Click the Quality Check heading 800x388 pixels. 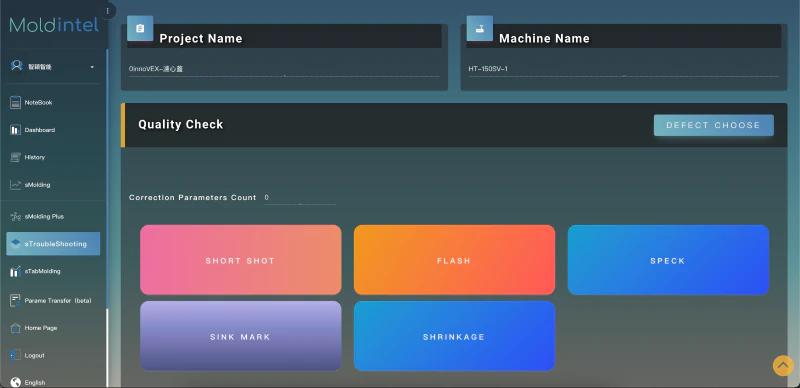pyautogui.click(x=181, y=125)
